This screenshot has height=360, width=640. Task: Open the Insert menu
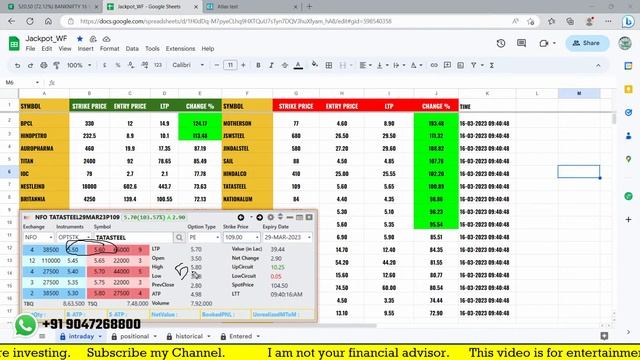tap(85, 49)
